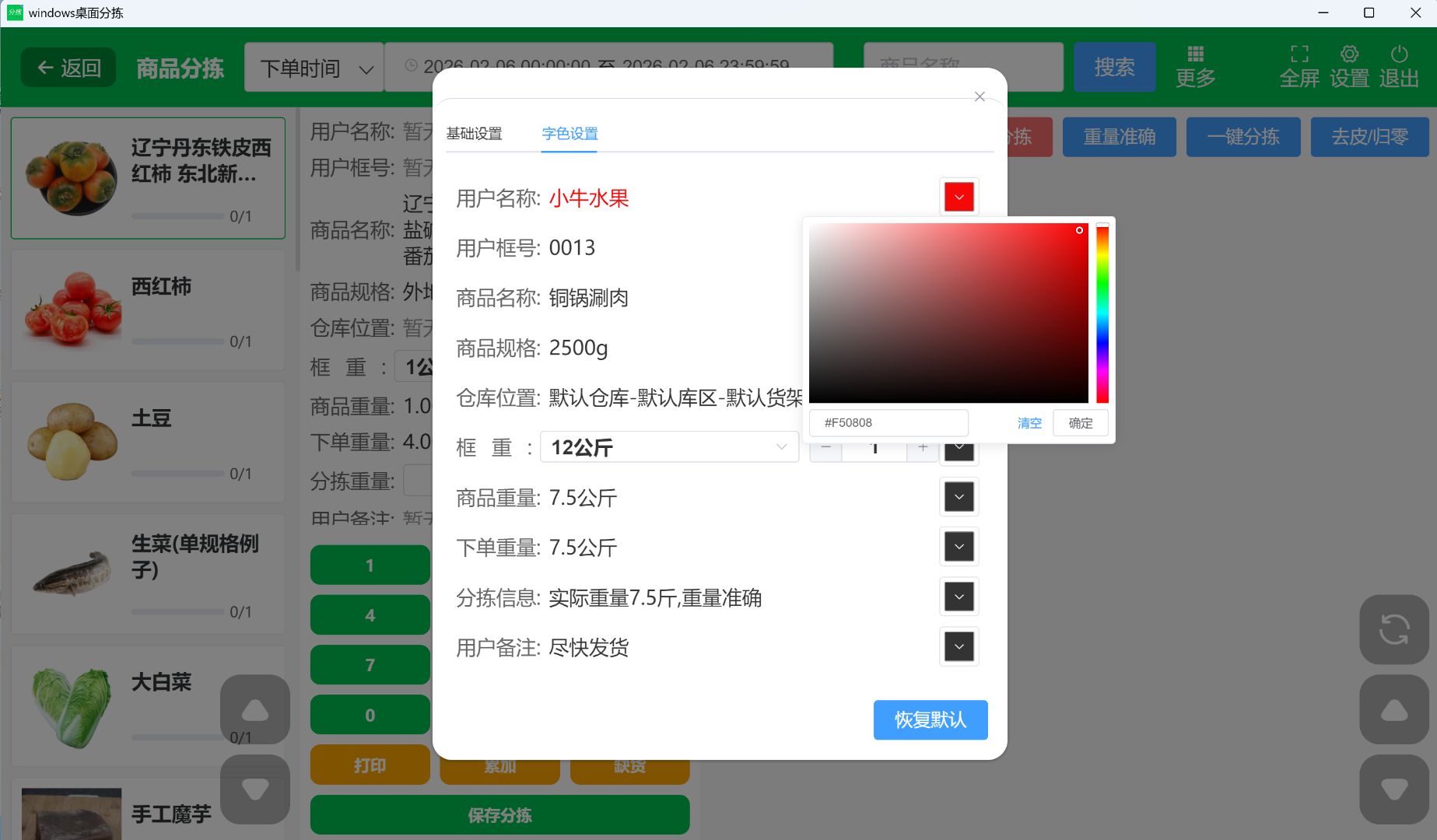The height and width of the screenshot is (840, 1437).
Task: Click 重量准确 button
Action: point(1119,137)
